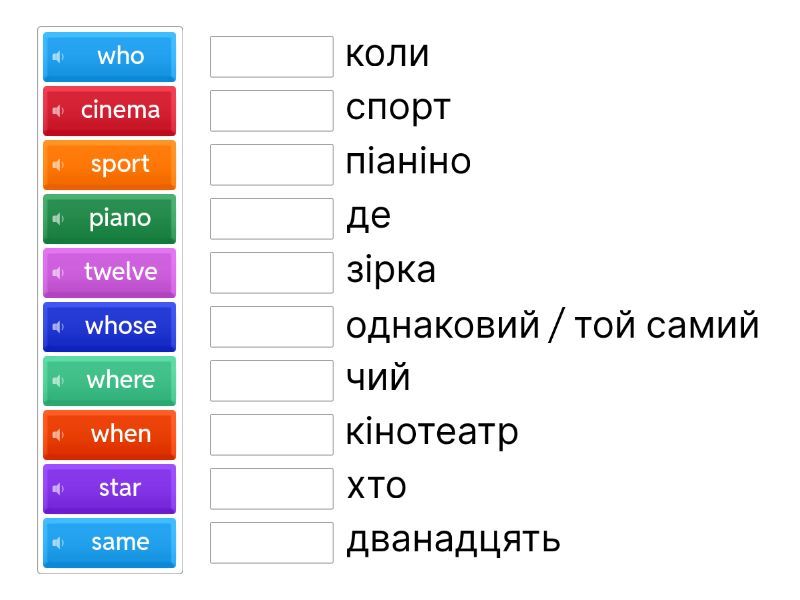
Task: Click the answer box beside 'коли'
Action: 271,57
